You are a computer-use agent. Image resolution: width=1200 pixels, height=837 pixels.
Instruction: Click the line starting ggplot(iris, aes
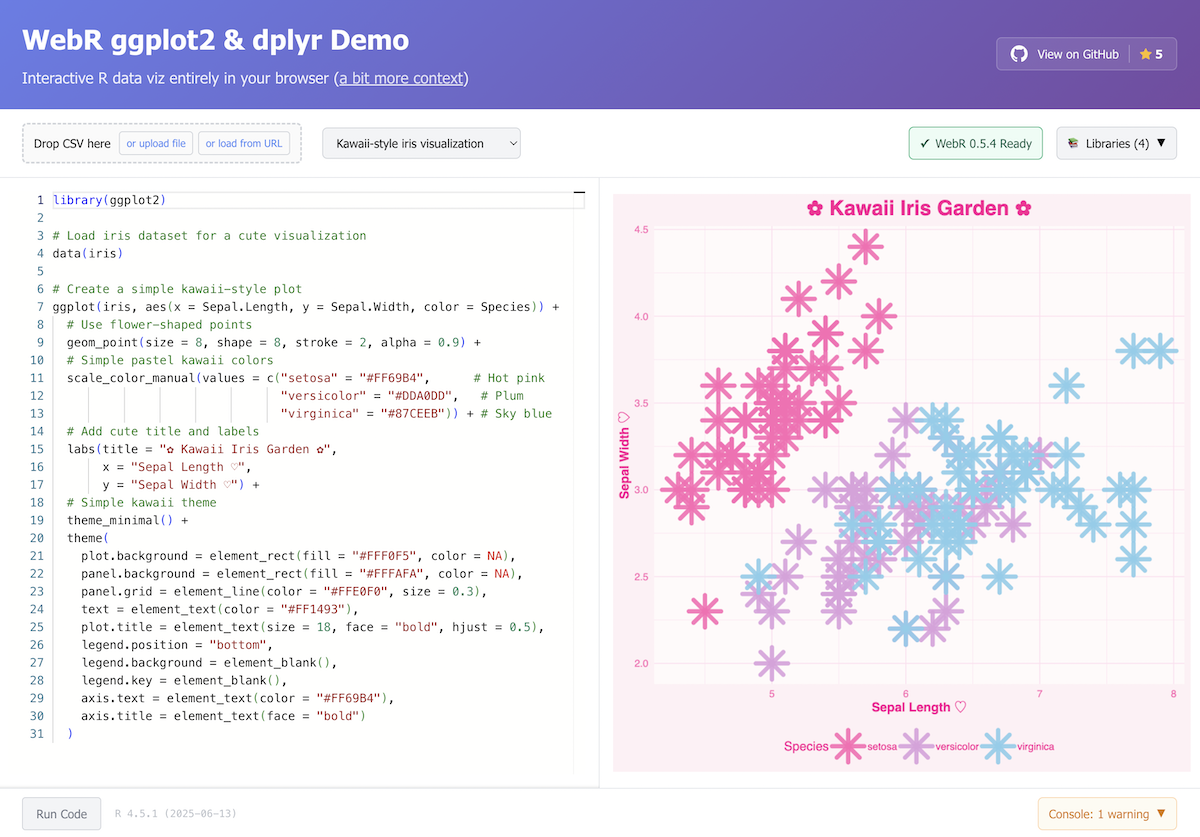click(x=306, y=307)
